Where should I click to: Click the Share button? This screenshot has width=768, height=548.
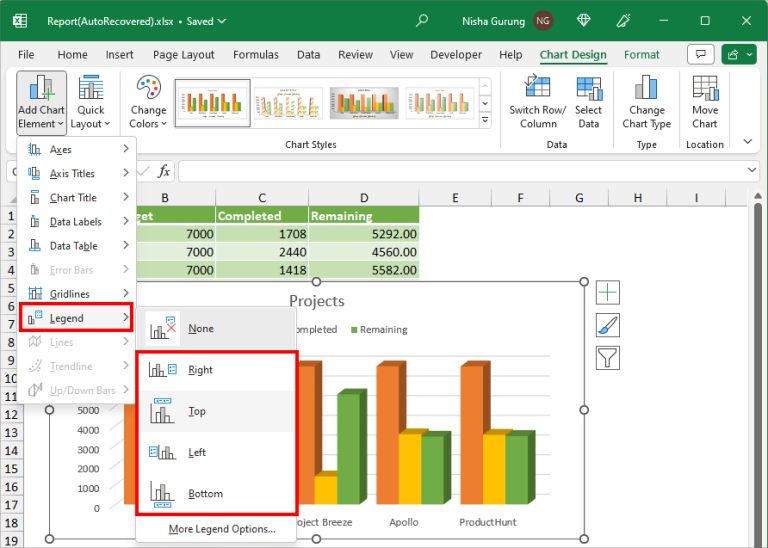pos(733,54)
